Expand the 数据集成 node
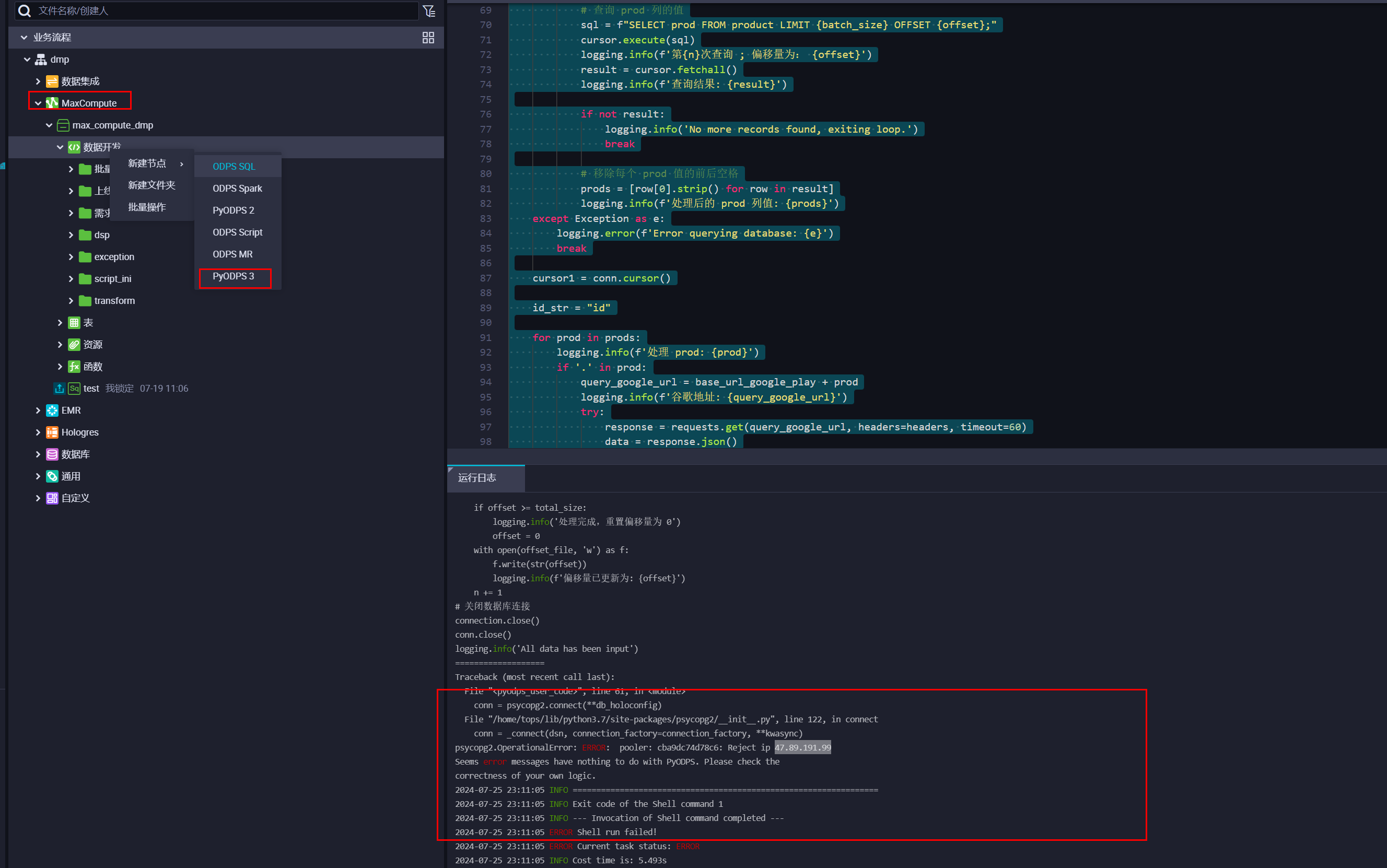The image size is (1387, 868). click(38, 81)
